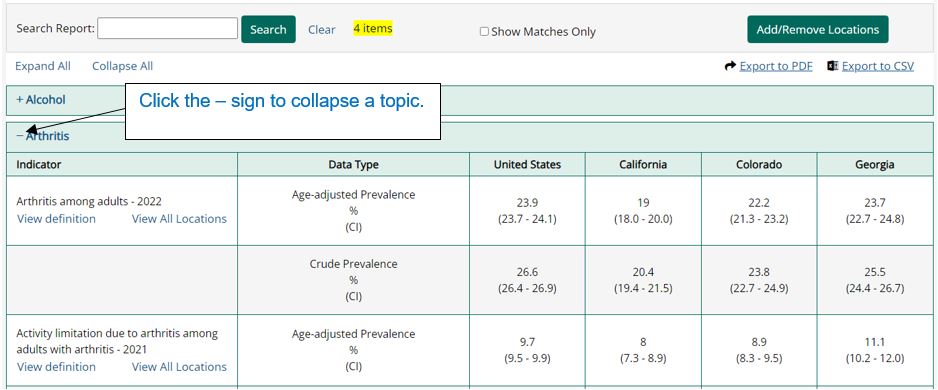Expand the Alcohol topic
The height and width of the screenshot is (390, 938).
click(x=20, y=100)
